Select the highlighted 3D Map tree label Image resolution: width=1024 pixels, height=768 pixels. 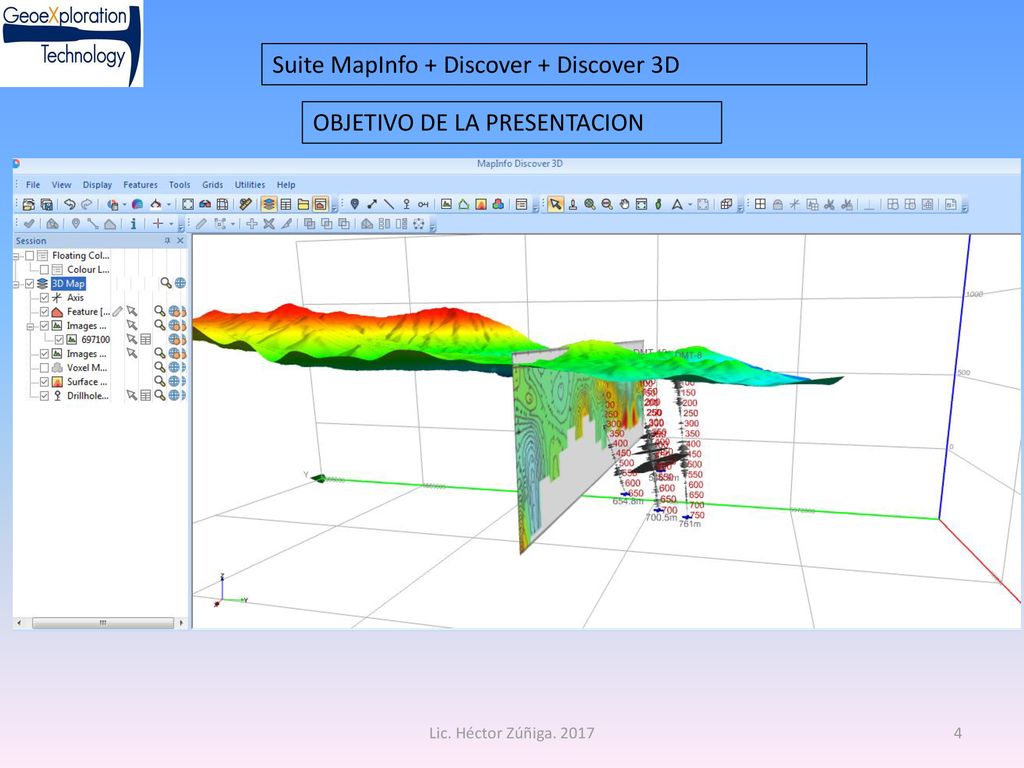click(x=69, y=283)
